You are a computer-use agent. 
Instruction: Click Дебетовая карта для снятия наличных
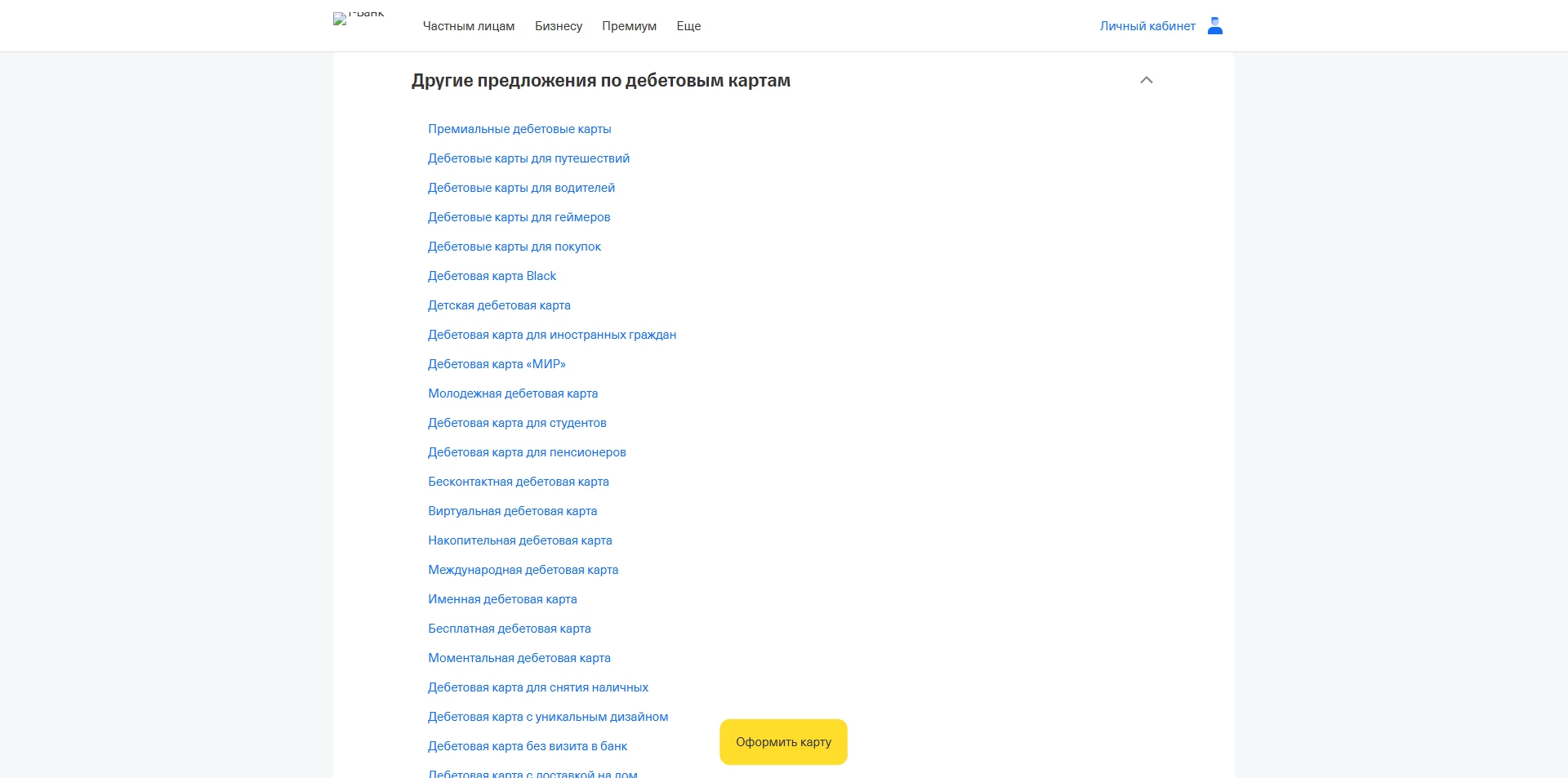pyautogui.click(x=537, y=687)
